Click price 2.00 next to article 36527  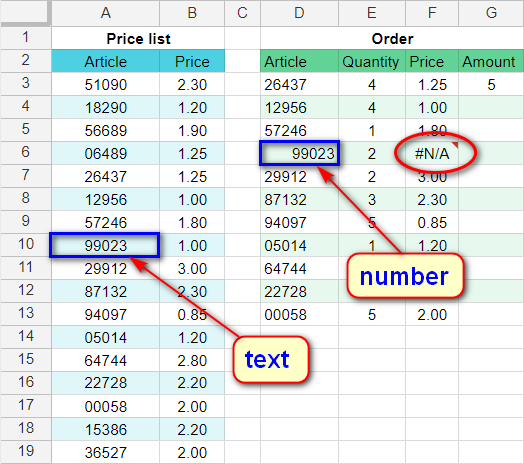coord(192,452)
